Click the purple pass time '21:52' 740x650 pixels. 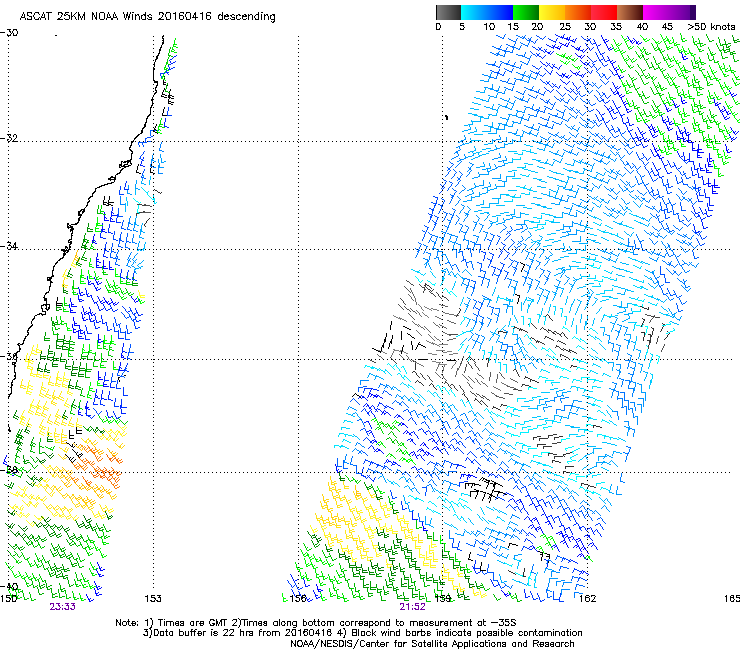[x=412, y=607]
